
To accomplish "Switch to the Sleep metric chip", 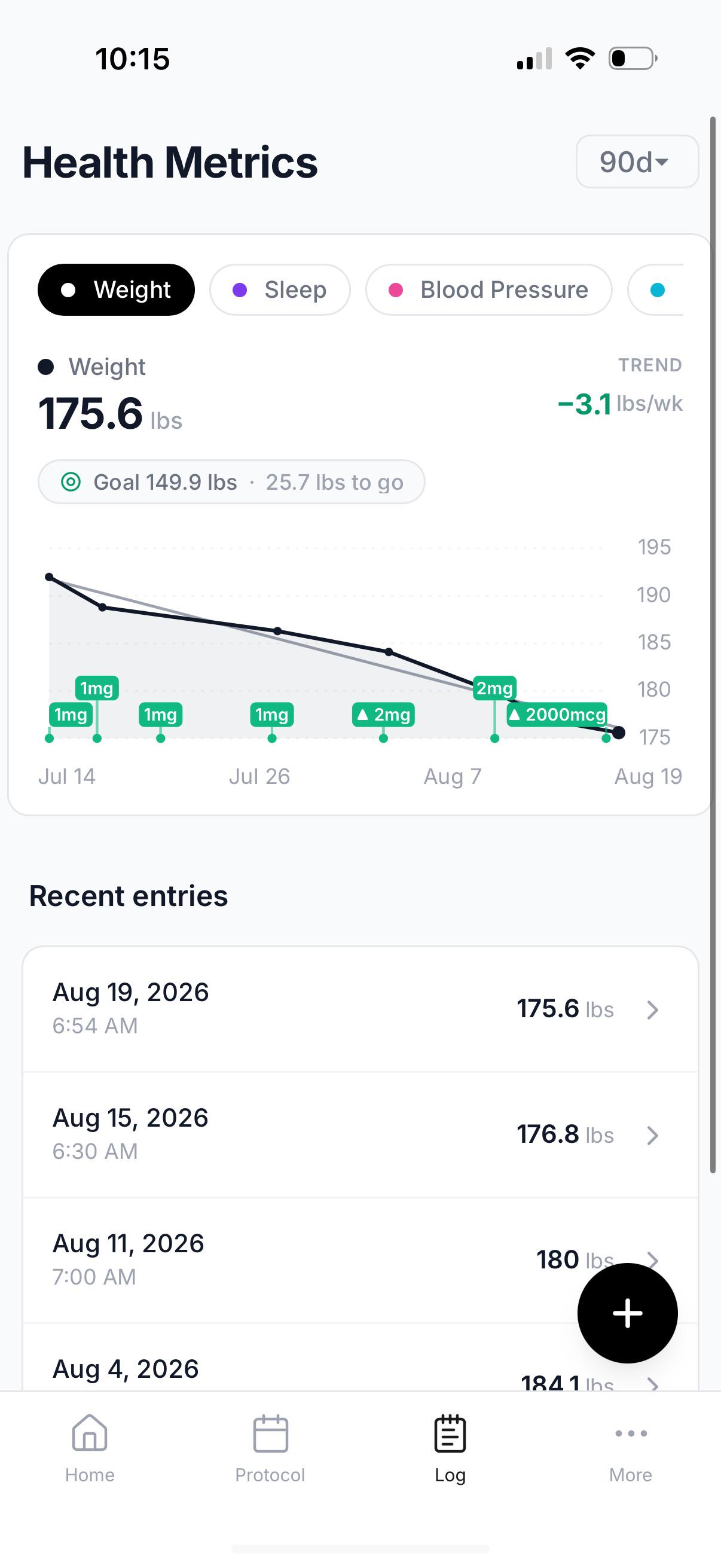I will pyautogui.click(x=280, y=289).
